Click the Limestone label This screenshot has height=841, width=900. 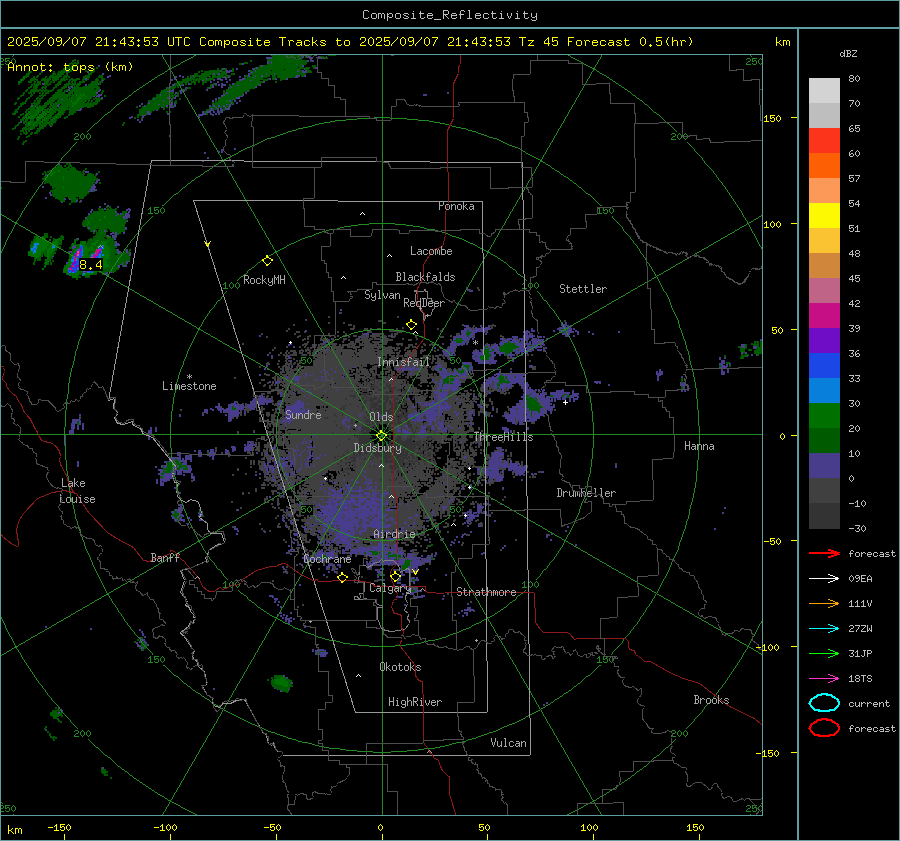[189, 386]
